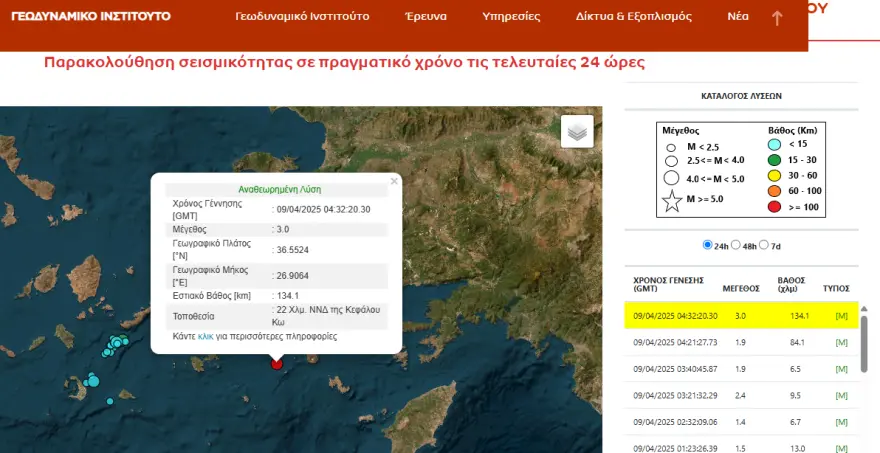Select the 7d time range
Image resolution: width=880 pixels, height=453 pixels.
pos(765,245)
